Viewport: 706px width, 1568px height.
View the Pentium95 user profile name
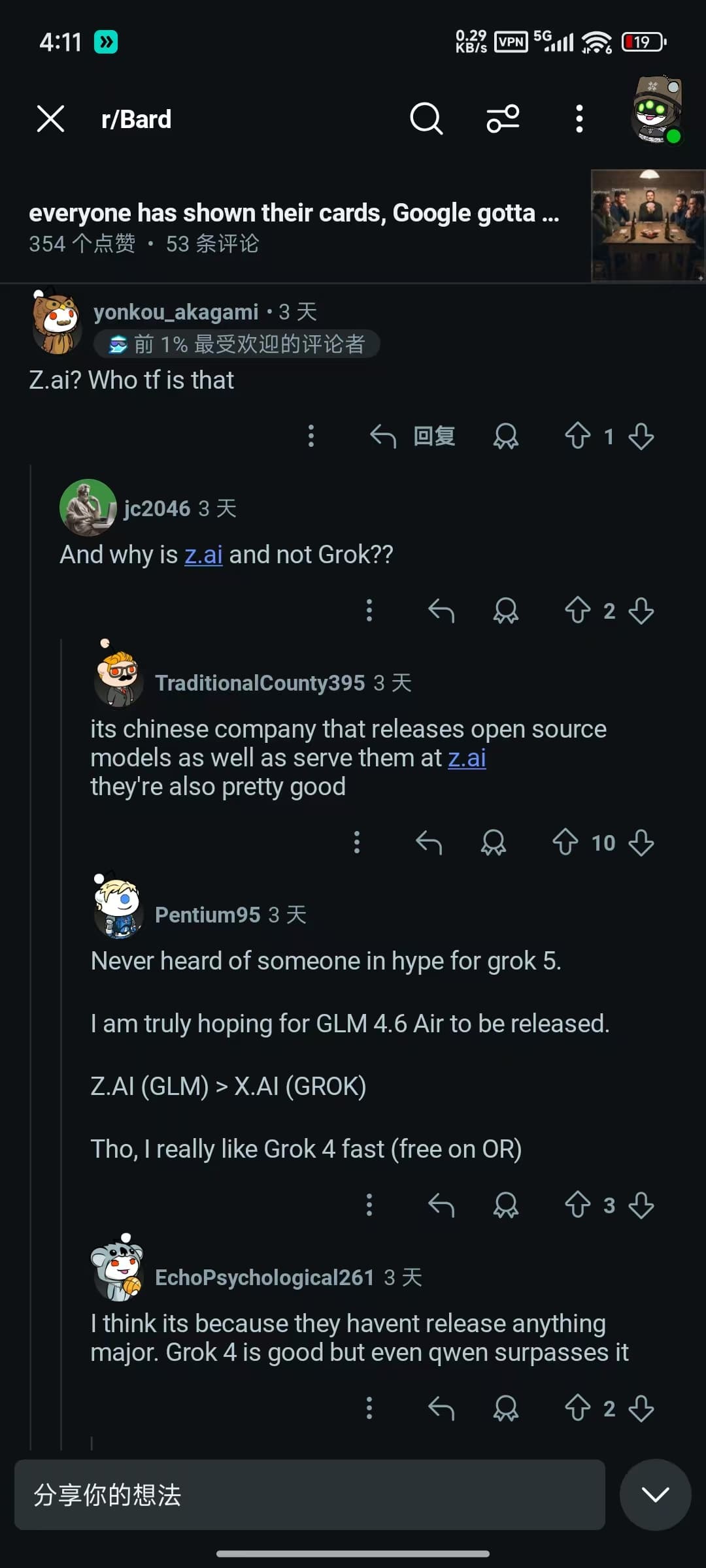pos(207,915)
